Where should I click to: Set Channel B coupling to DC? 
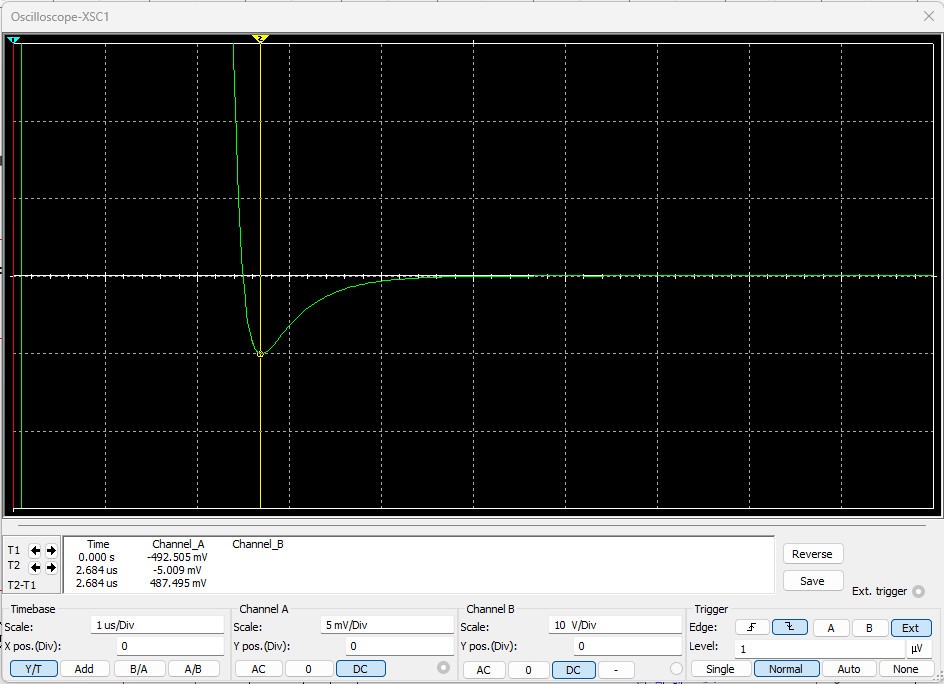[x=573, y=670]
